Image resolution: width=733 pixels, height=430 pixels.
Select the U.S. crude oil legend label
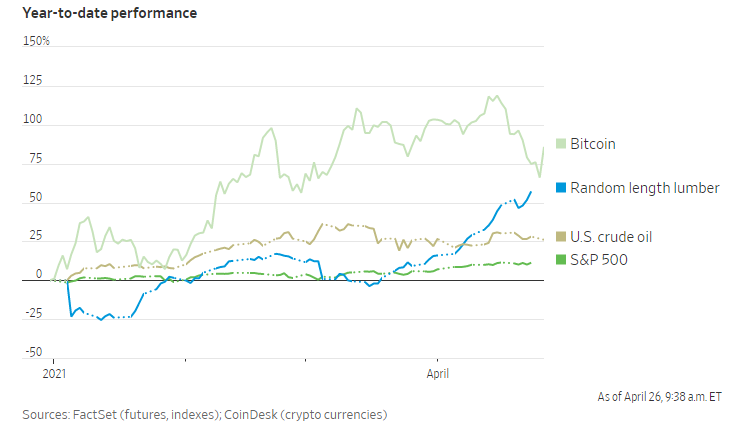617,237
